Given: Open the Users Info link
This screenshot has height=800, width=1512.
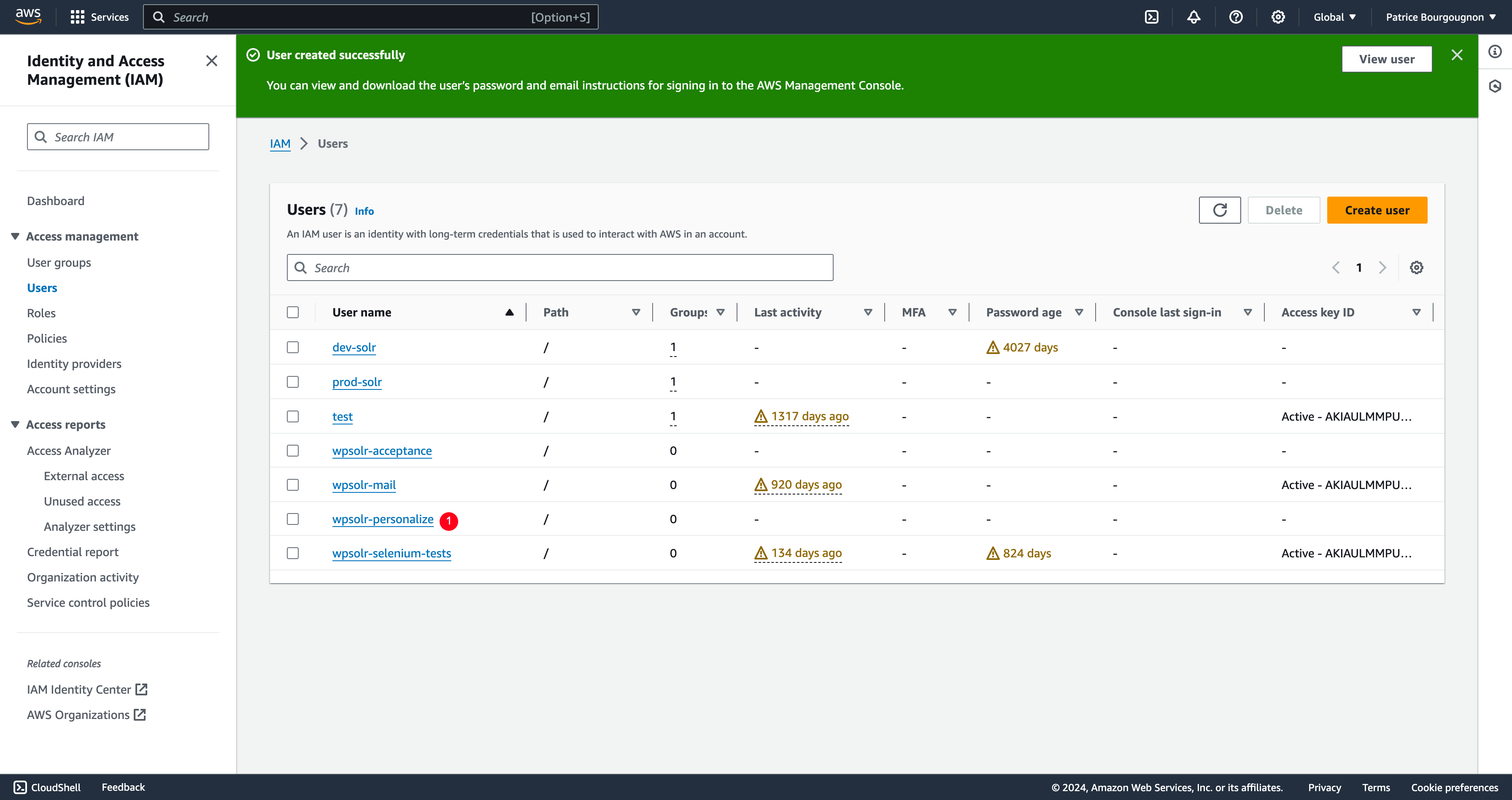Looking at the screenshot, I should point(364,211).
